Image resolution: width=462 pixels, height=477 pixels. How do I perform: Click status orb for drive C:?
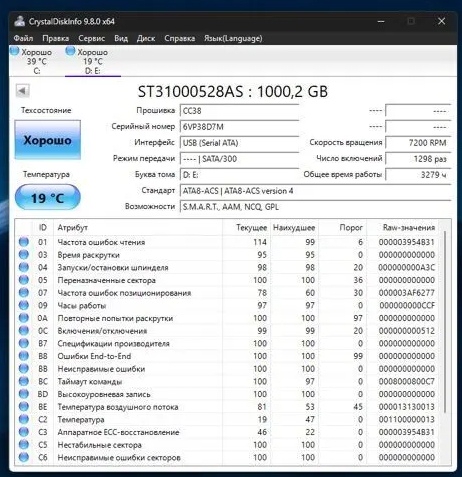point(15,51)
